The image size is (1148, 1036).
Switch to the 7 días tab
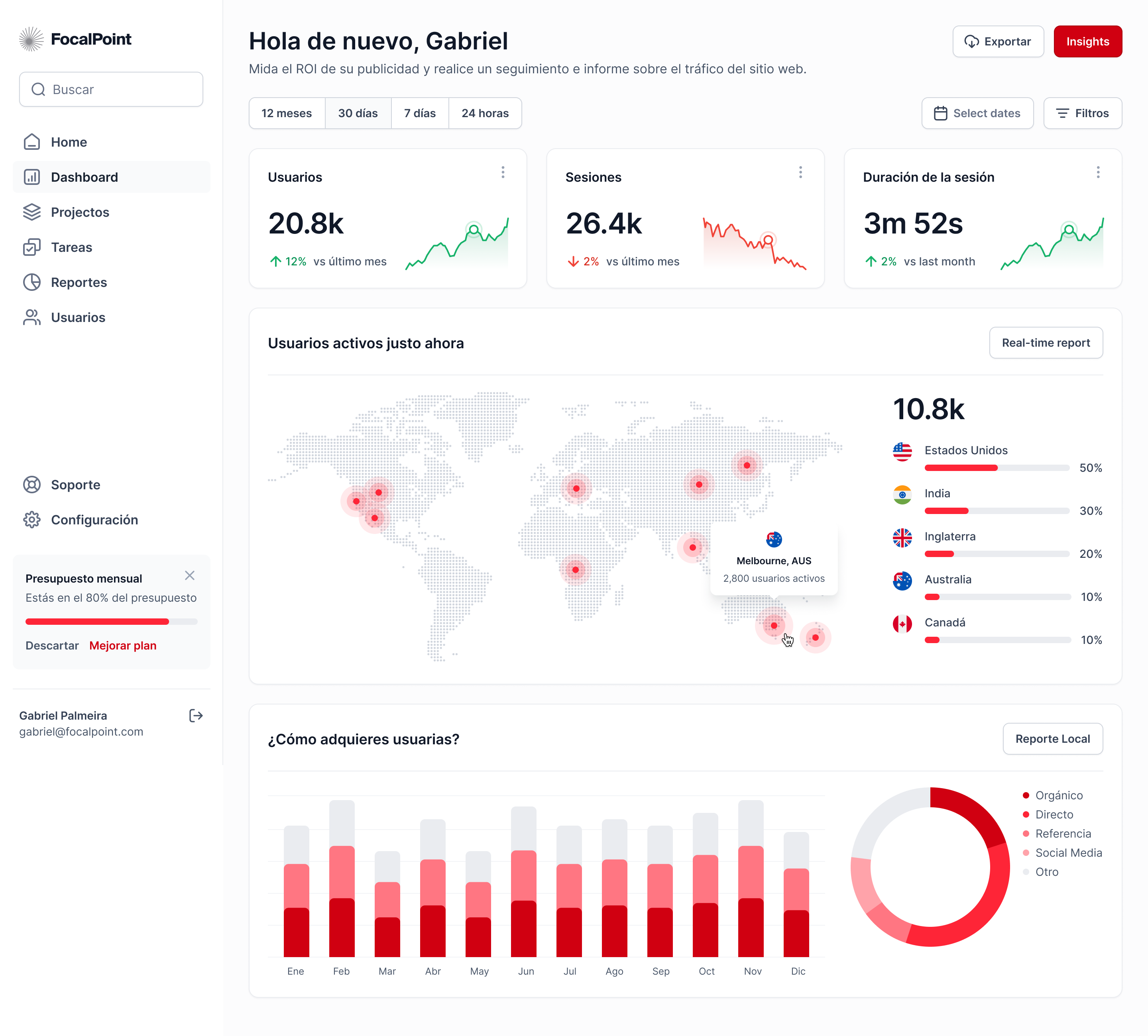(420, 113)
